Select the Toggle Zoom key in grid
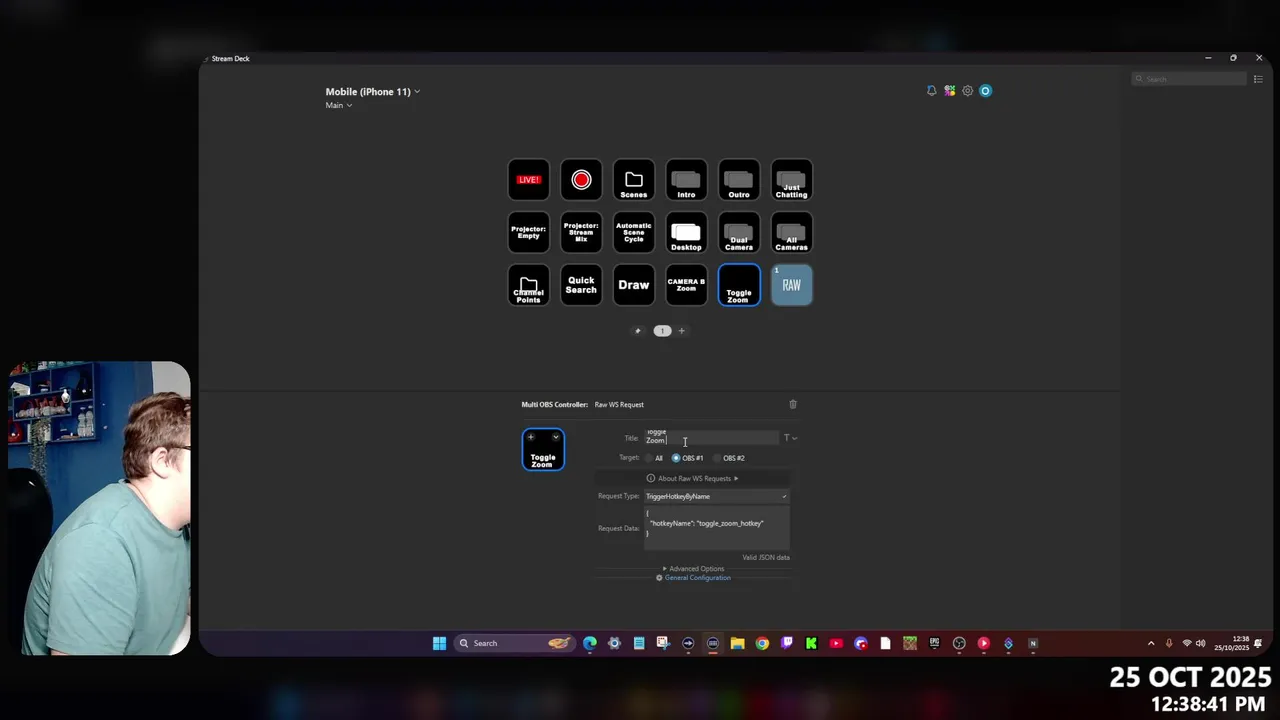The width and height of the screenshot is (1280, 720). click(x=739, y=285)
